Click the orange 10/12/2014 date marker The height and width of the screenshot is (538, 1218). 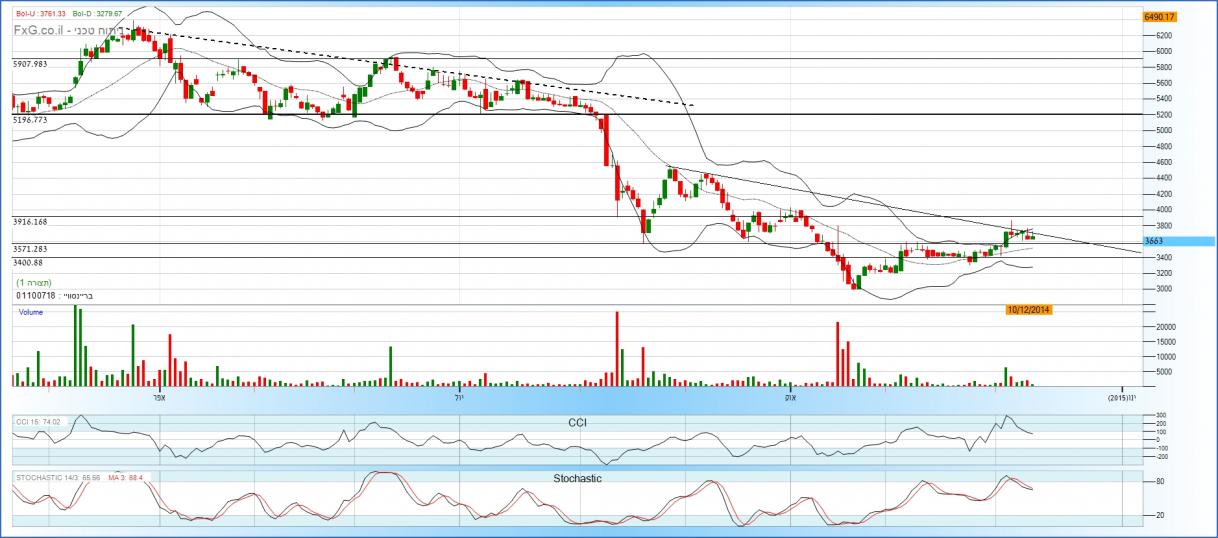coord(1028,310)
